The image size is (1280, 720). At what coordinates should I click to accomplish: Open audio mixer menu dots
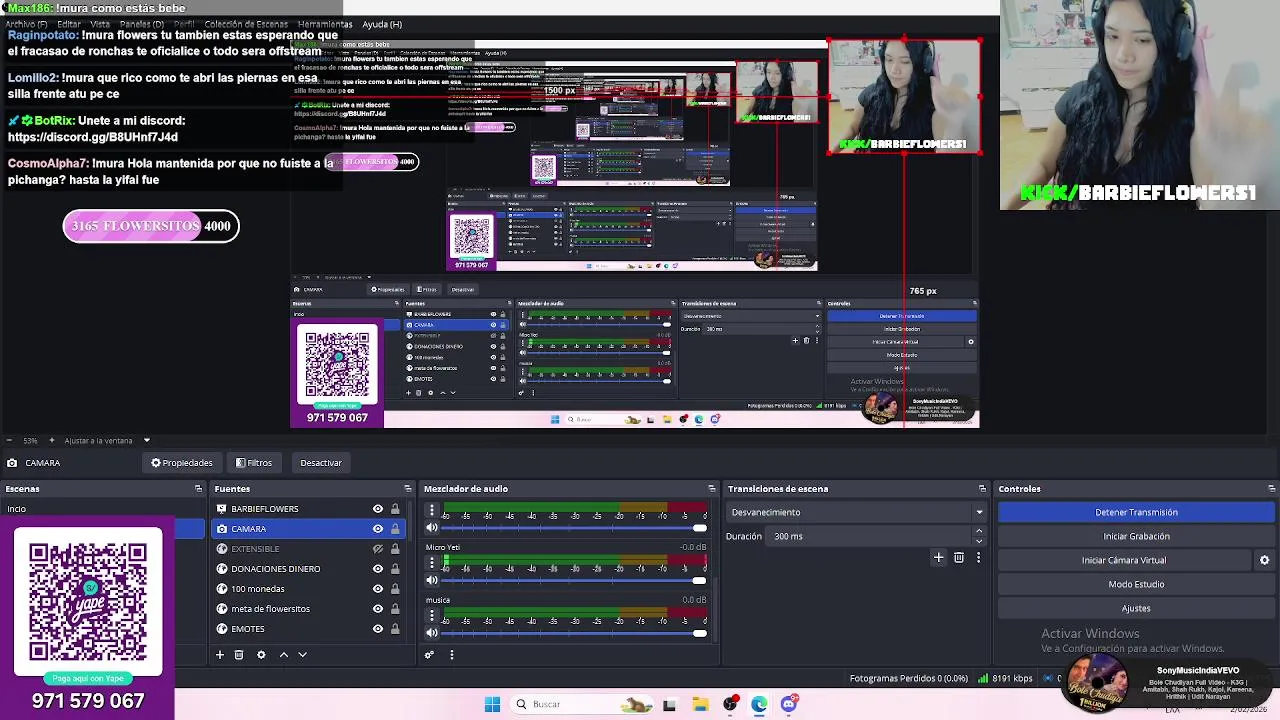click(451, 655)
